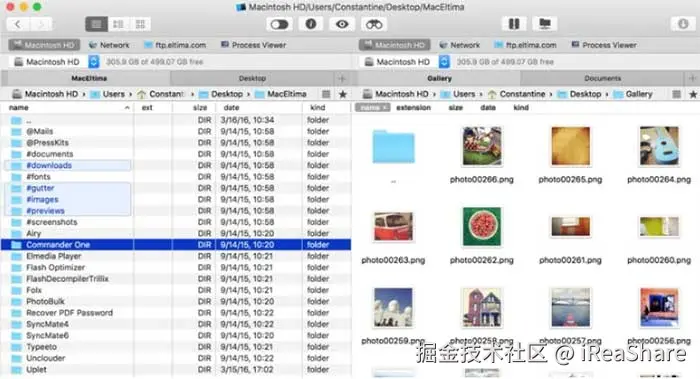This screenshot has height=379, width=700.
Task: Select the PhotoBulk folder row
Action: click(x=176, y=301)
